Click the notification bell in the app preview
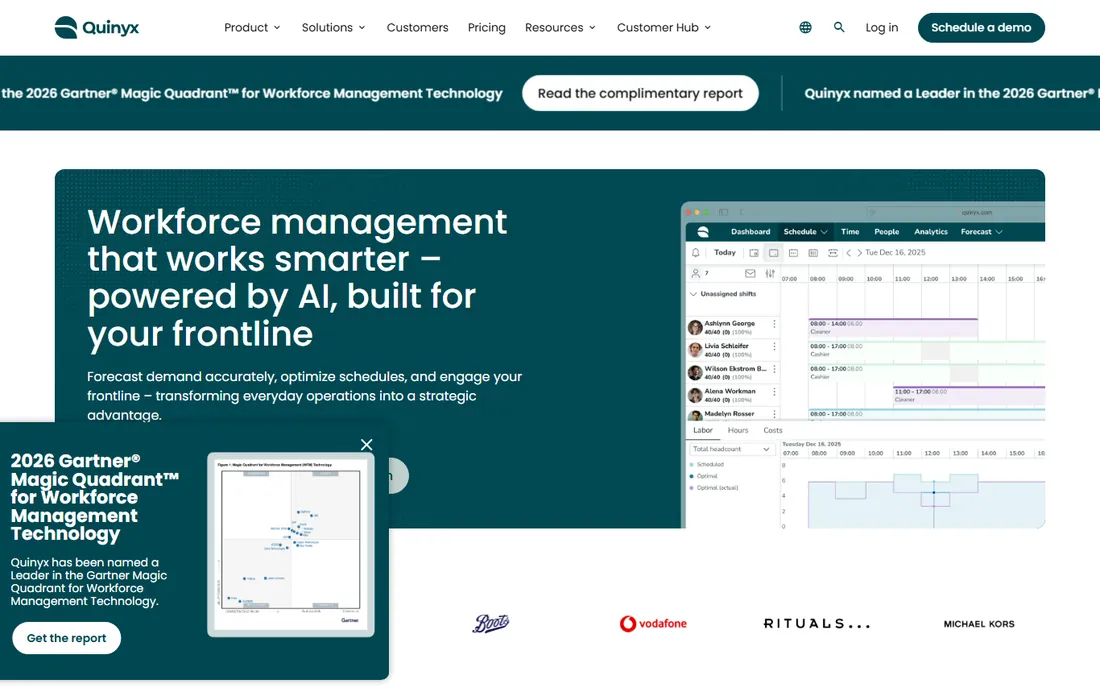The width and height of the screenshot is (1100, 688). pyautogui.click(x=695, y=252)
